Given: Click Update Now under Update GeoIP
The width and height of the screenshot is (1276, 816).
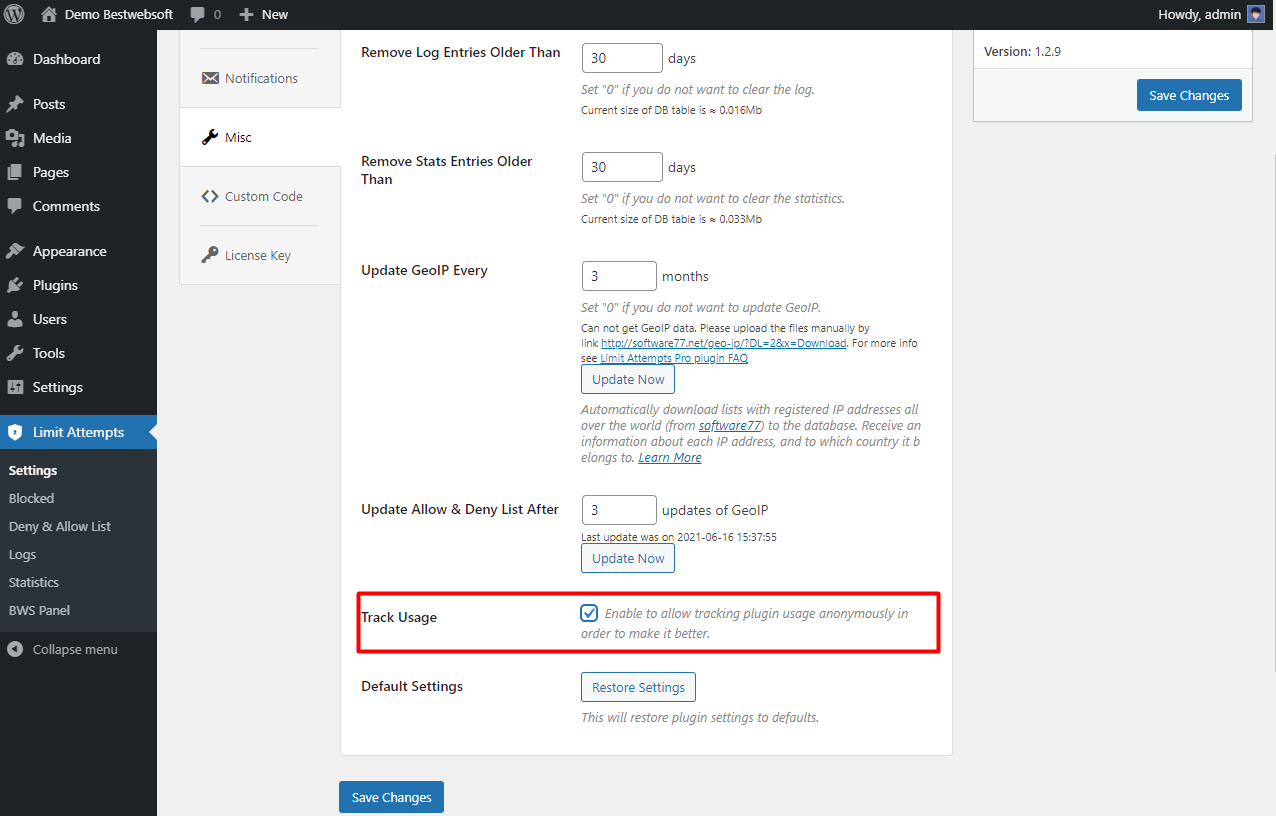Looking at the screenshot, I should click(x=628, y=379).
